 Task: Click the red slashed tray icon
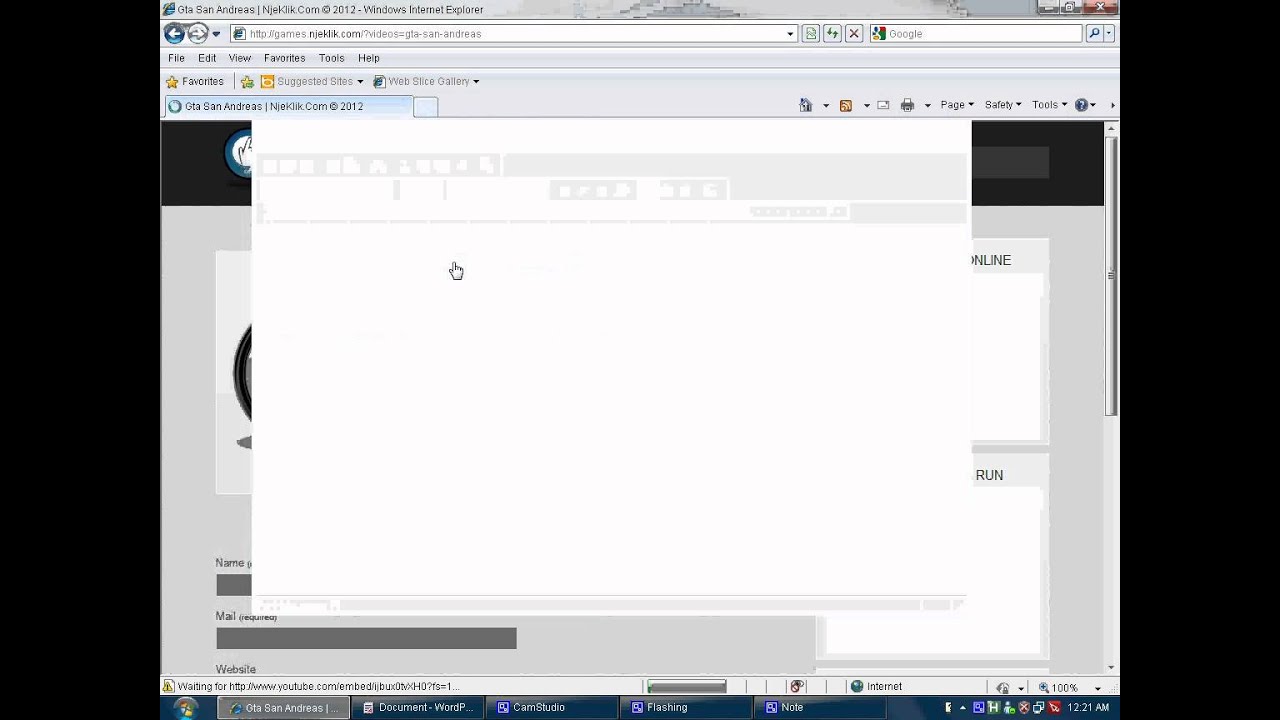(x=1053, y=708)
